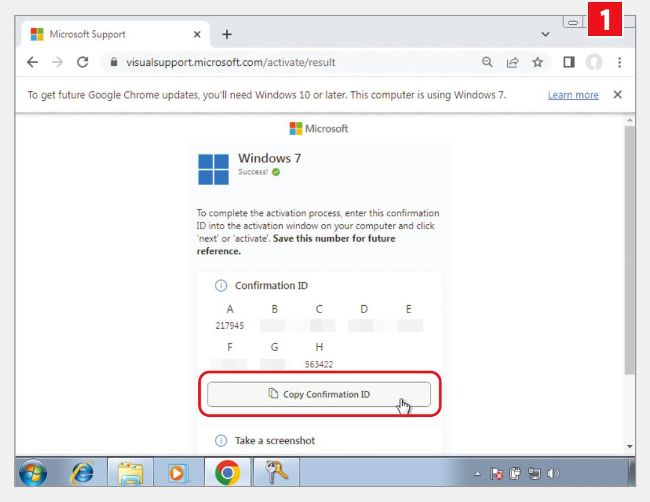This screenshot has width=650, height=502.
Task: Reload the page with refresh icon
Action: [x=82, y=62]
